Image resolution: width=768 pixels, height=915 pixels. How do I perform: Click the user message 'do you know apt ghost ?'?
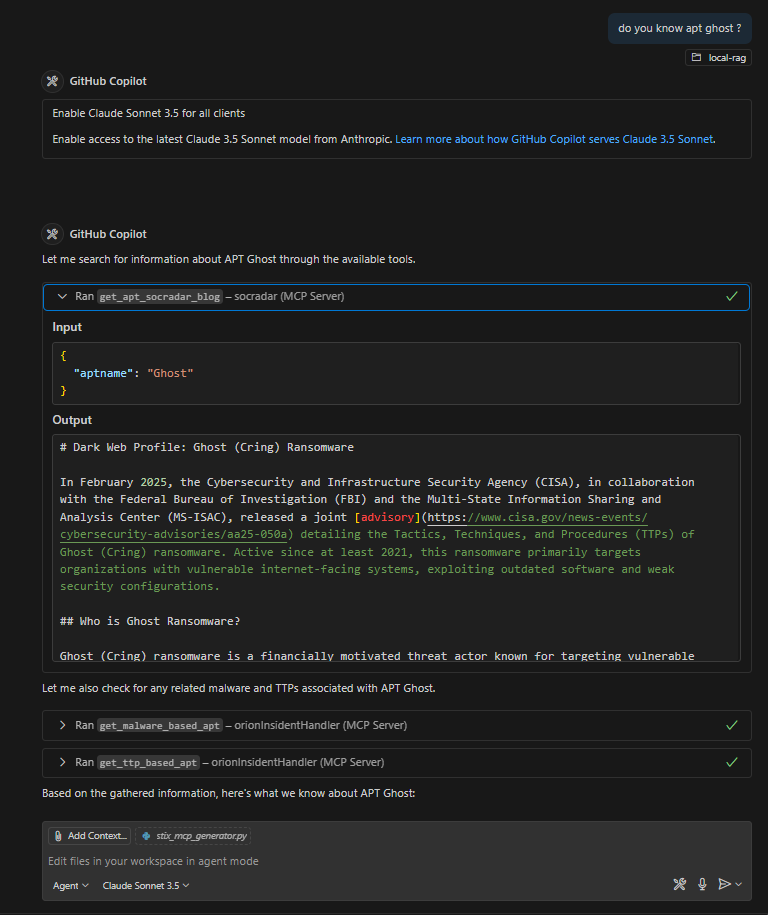click(x=679, y=28)
